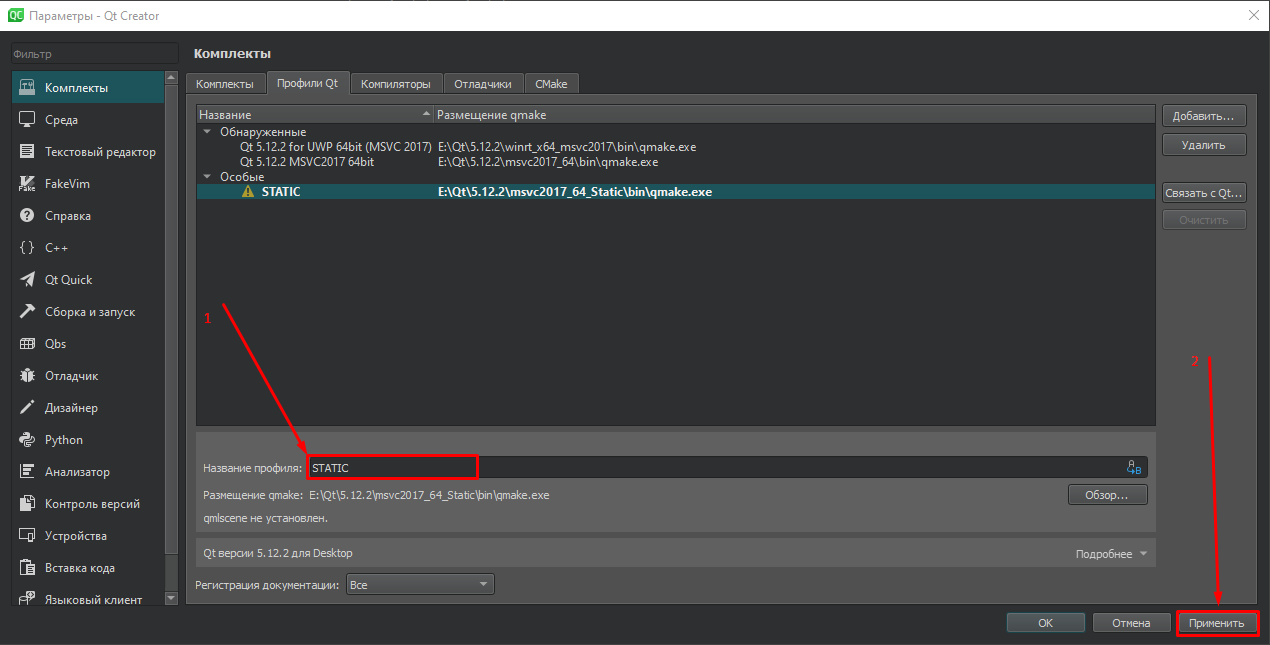This screenshot has height=645, width=1270.
Task: Click the Обзор... browse button
Action: pos(1107,495)
